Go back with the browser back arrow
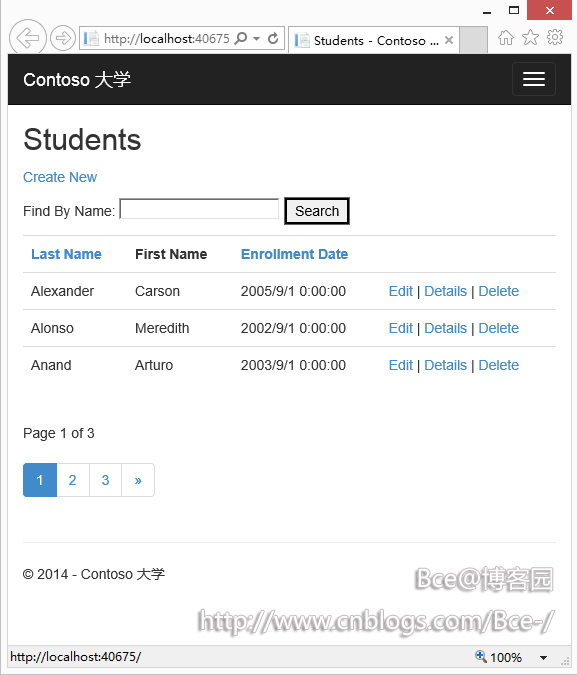577x675 pixels. coord(28,38)
